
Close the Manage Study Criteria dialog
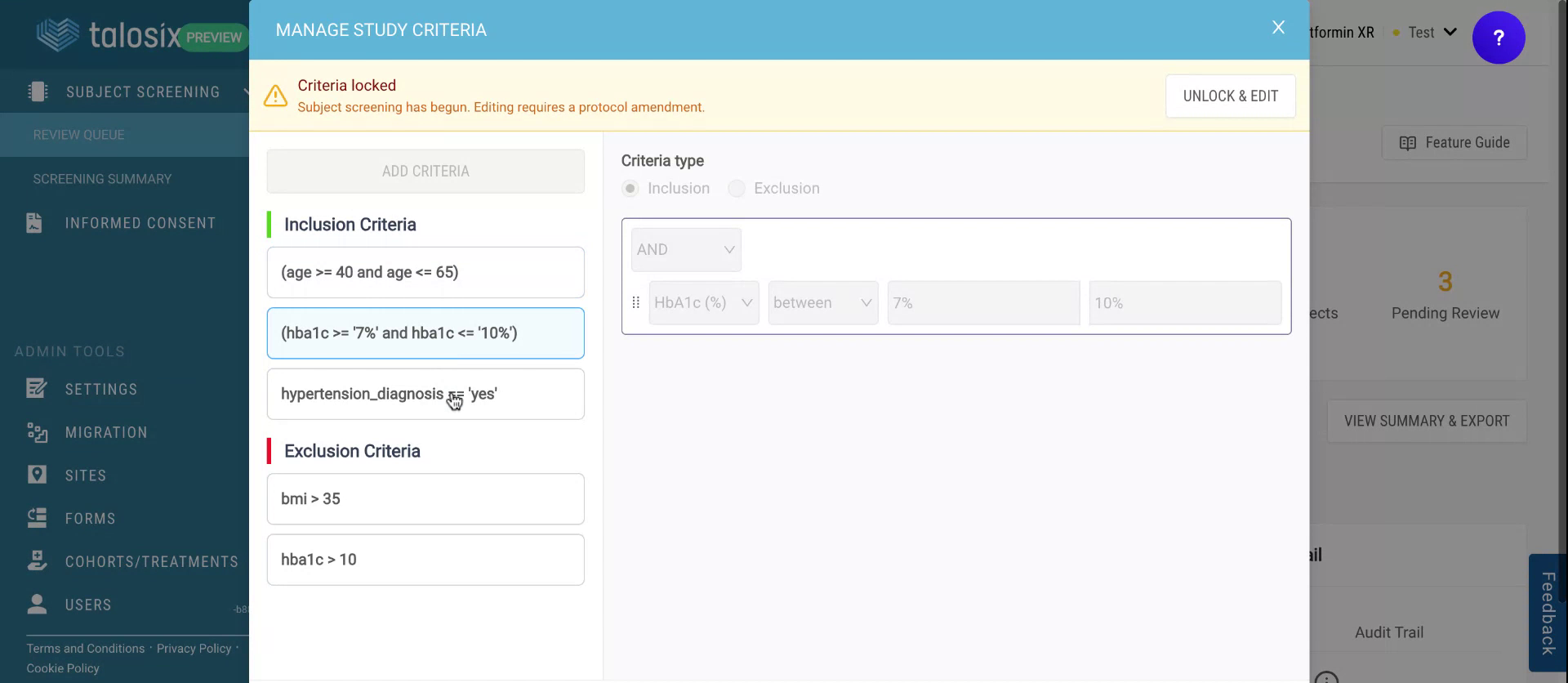click(x=1278, y=28)
